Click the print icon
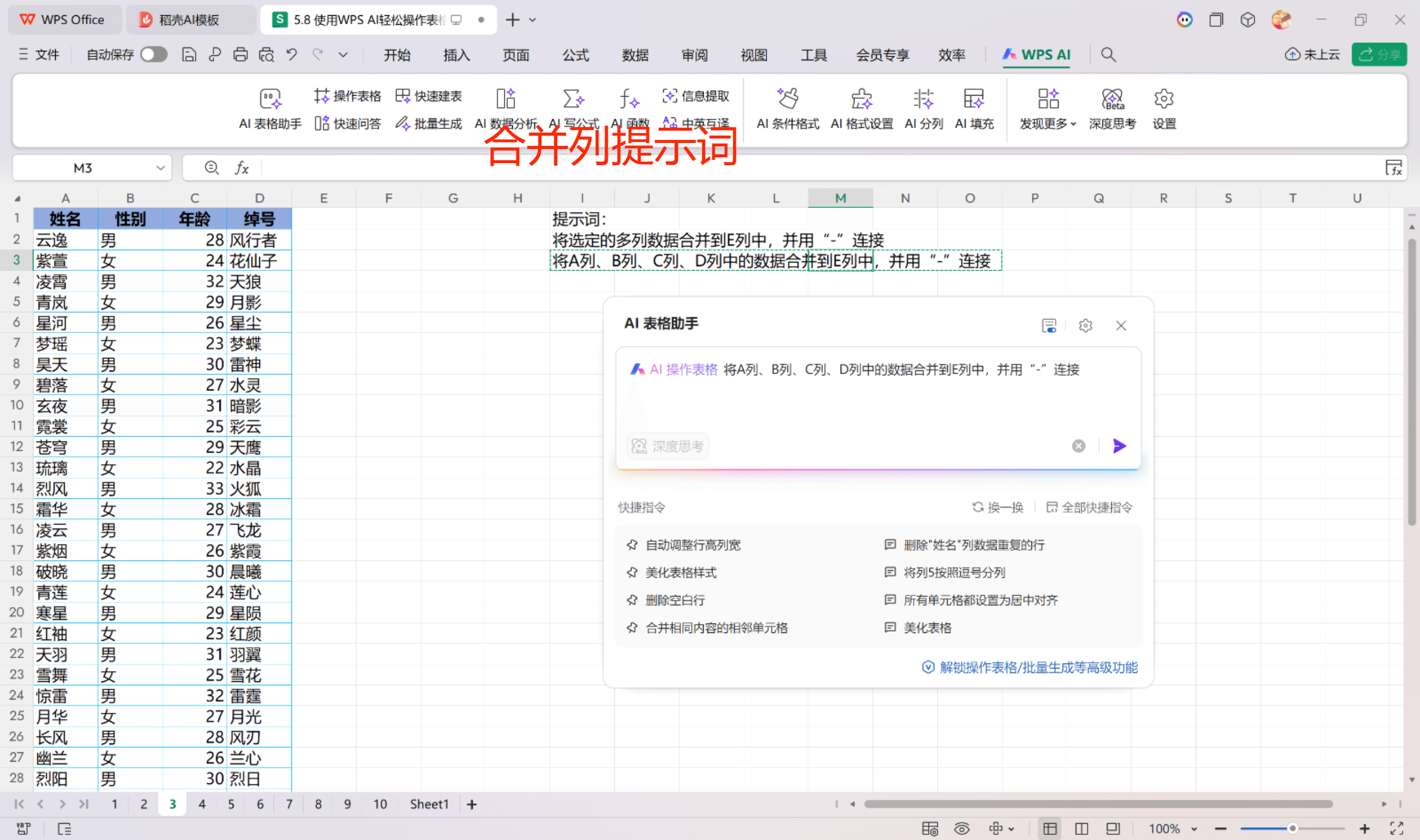Image resolution: width=1420 pixels, height=840 pixels. [241, 54]
